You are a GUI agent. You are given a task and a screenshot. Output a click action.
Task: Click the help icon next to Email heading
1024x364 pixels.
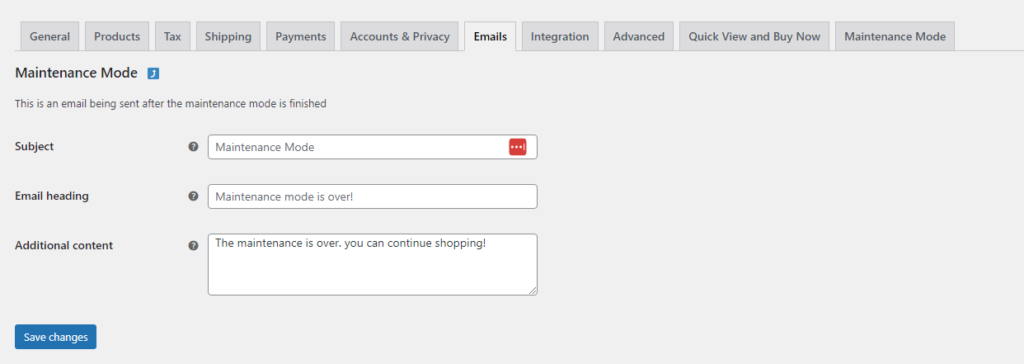pos(193,196)
